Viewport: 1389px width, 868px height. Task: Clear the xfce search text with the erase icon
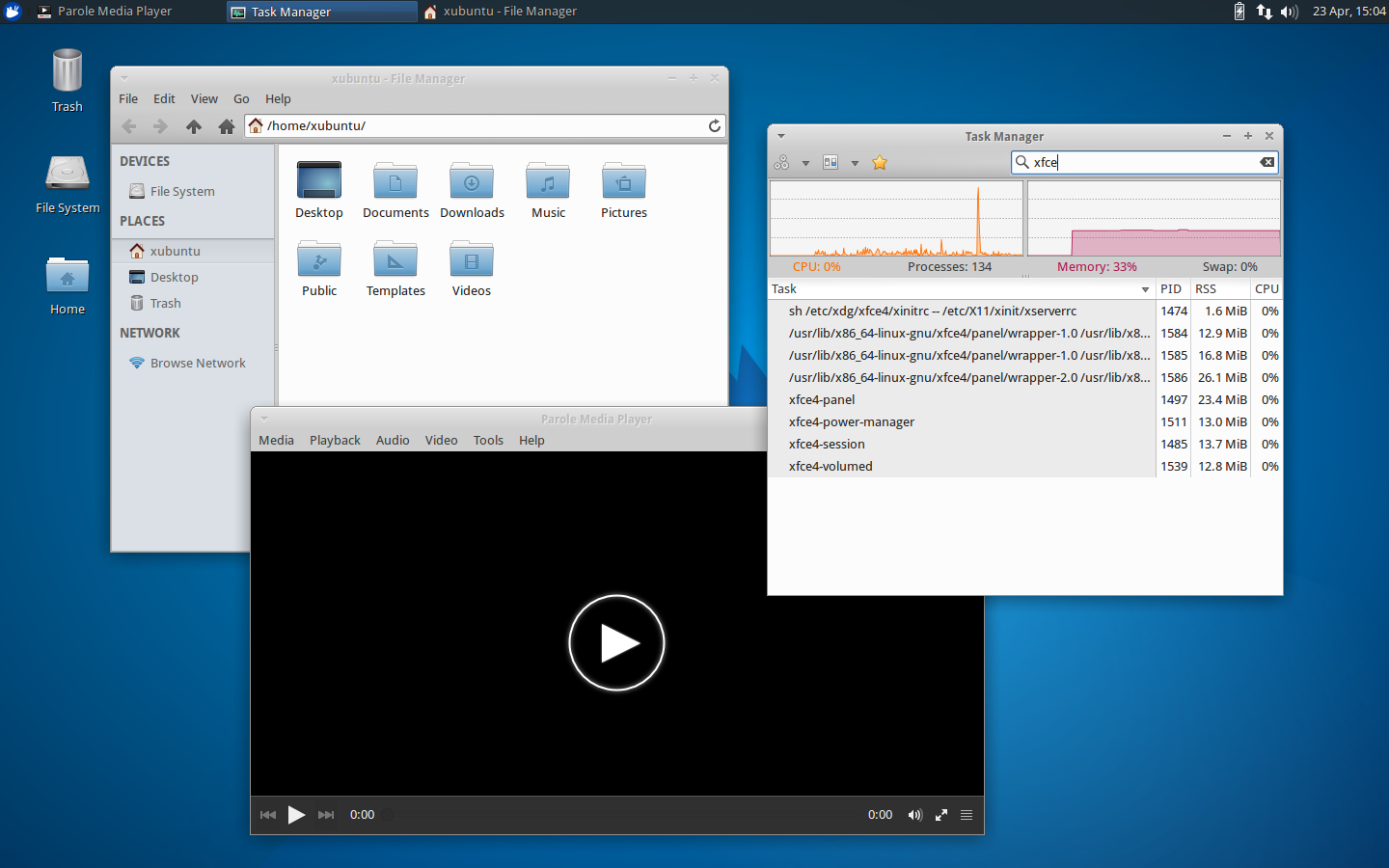pyautogui.click(x=1266, y=162)
